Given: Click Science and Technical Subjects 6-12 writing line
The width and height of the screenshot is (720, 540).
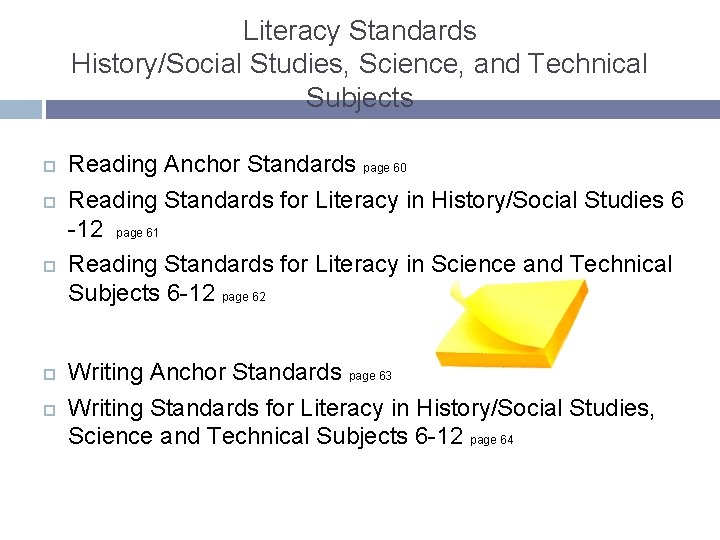Looking at the screenshot, I should coord(265,436).
